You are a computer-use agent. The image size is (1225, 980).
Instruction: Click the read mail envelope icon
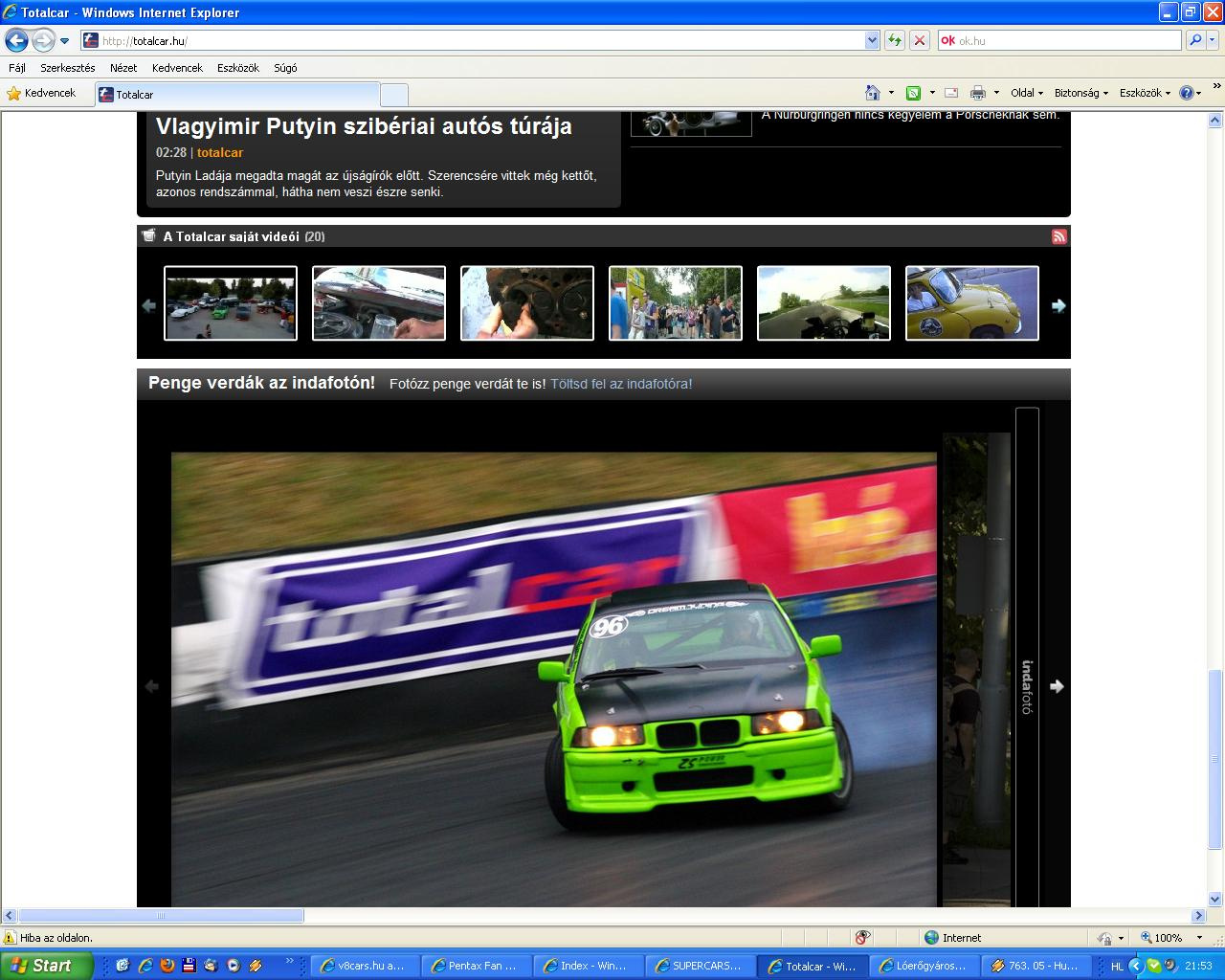pyautogui.click(x=951, y=93)
